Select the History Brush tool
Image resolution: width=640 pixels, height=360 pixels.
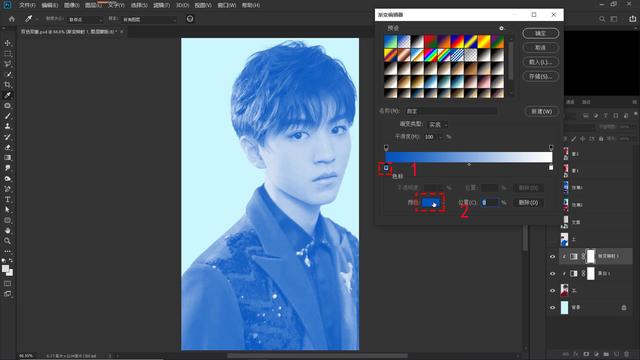click(x=7, y=137)
